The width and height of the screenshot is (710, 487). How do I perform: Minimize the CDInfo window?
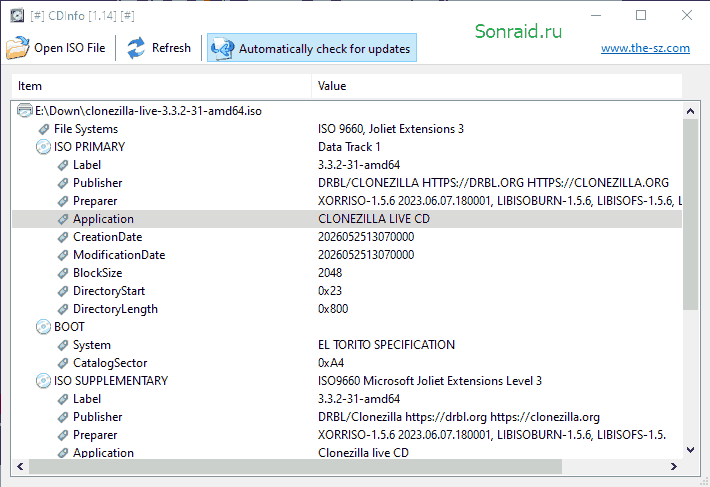pyautogui.click(x=596, y=15)
